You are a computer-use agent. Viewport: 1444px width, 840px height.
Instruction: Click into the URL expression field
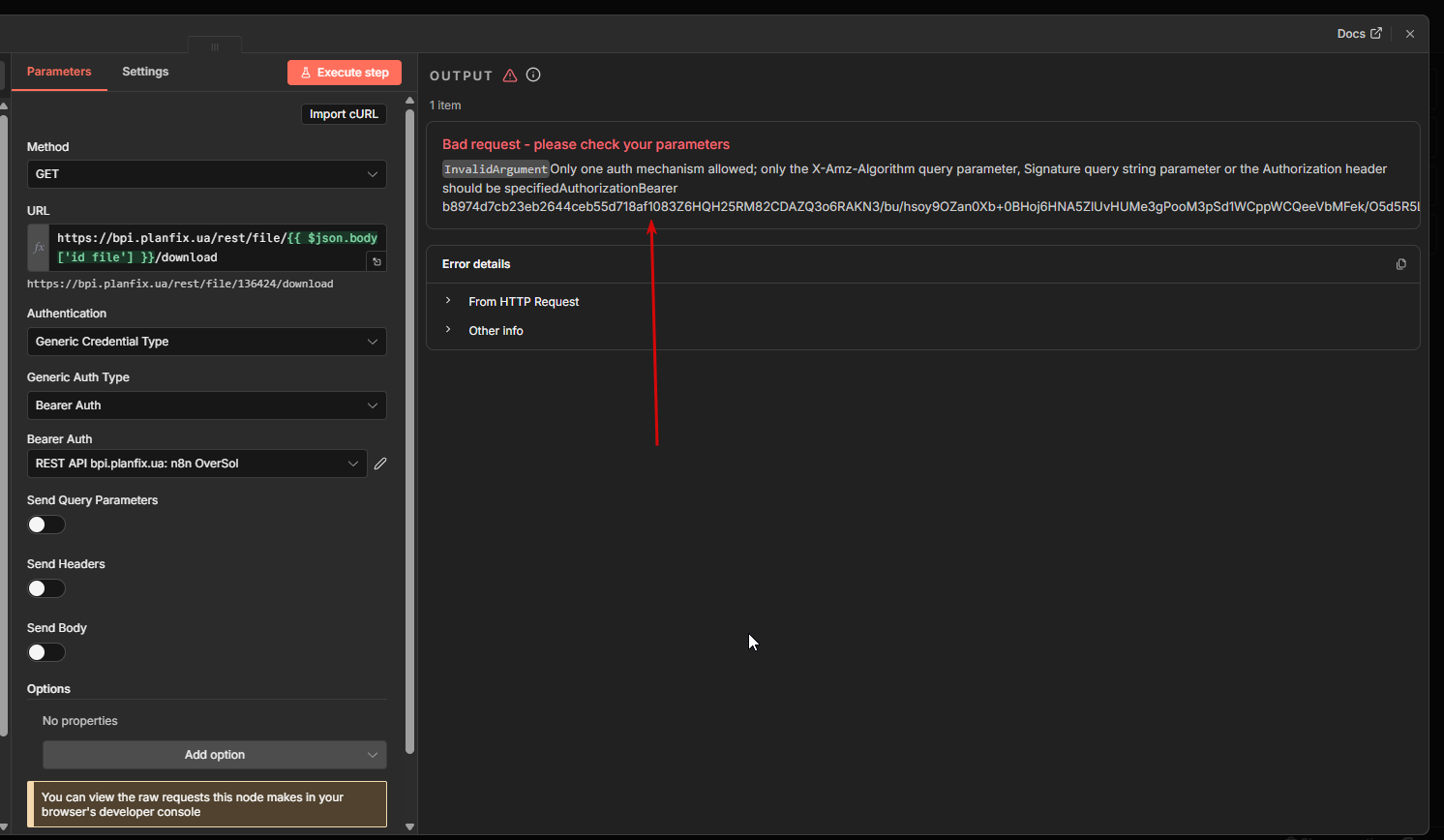[218, 248]
